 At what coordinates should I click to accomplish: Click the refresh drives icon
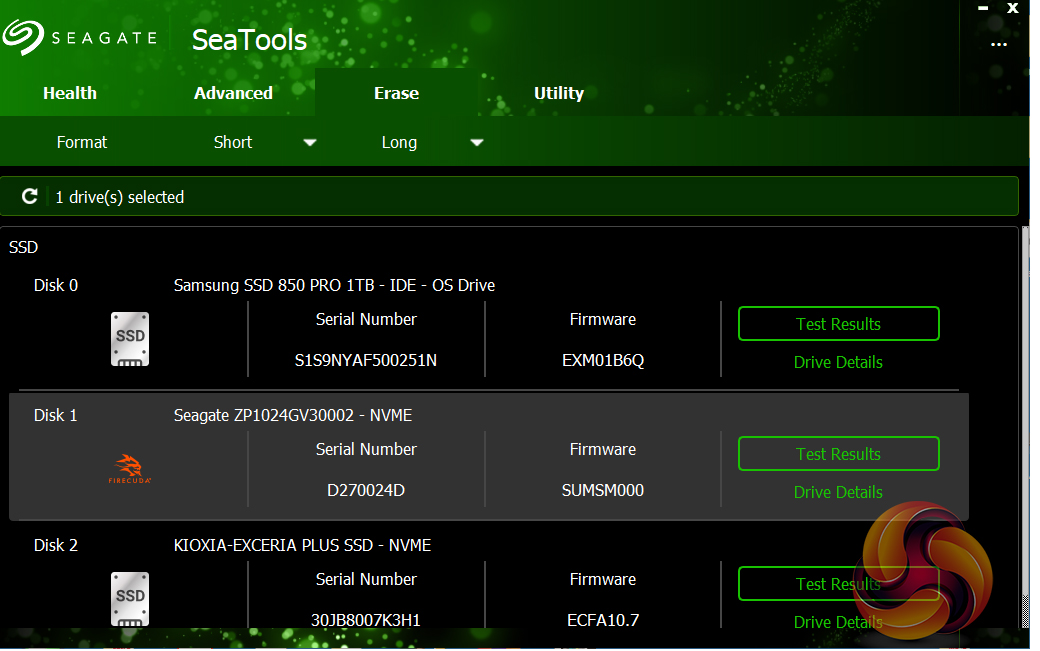coord(30,196)
